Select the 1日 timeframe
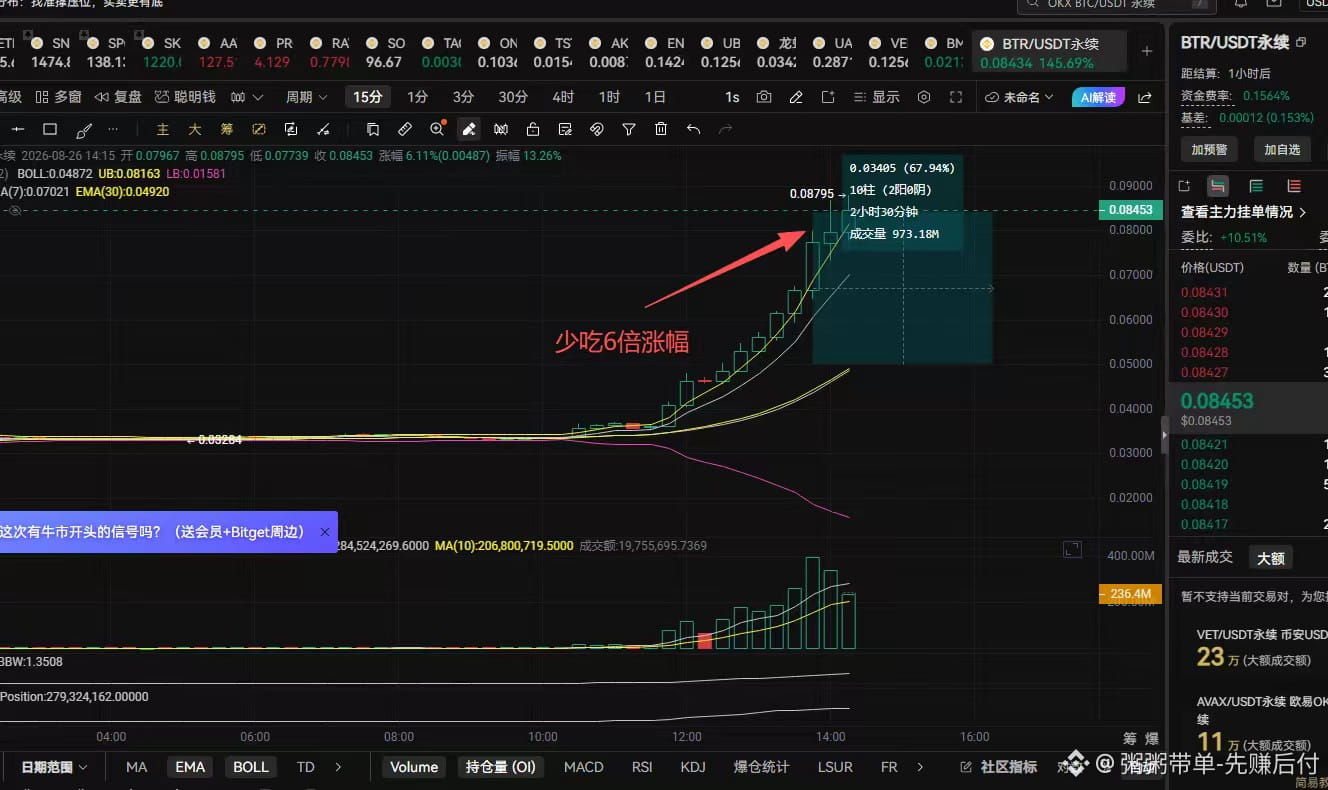1328x790 pixels. (655, 97)
